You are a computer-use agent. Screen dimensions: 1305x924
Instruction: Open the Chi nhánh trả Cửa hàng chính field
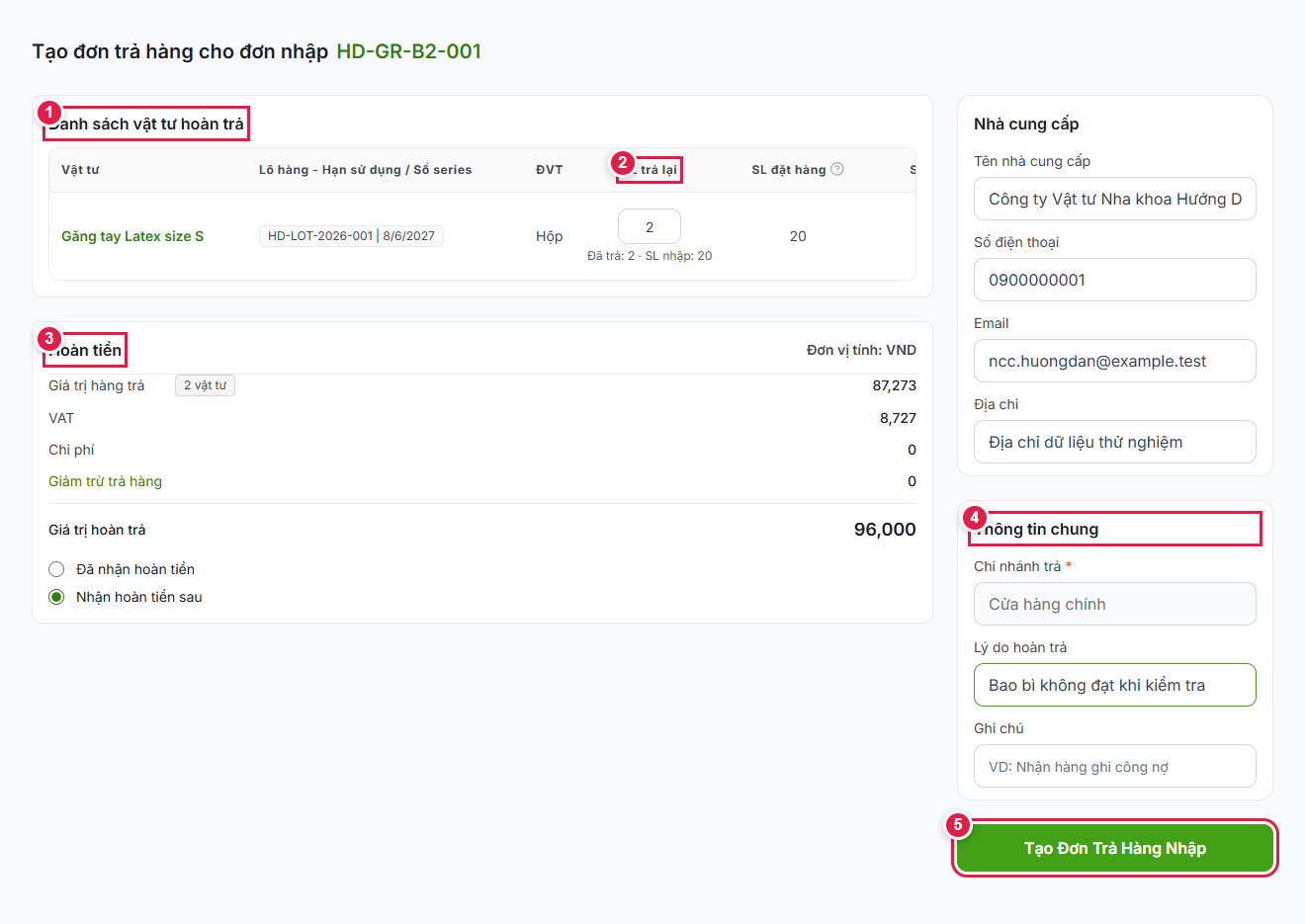(x=1115, y=604)
